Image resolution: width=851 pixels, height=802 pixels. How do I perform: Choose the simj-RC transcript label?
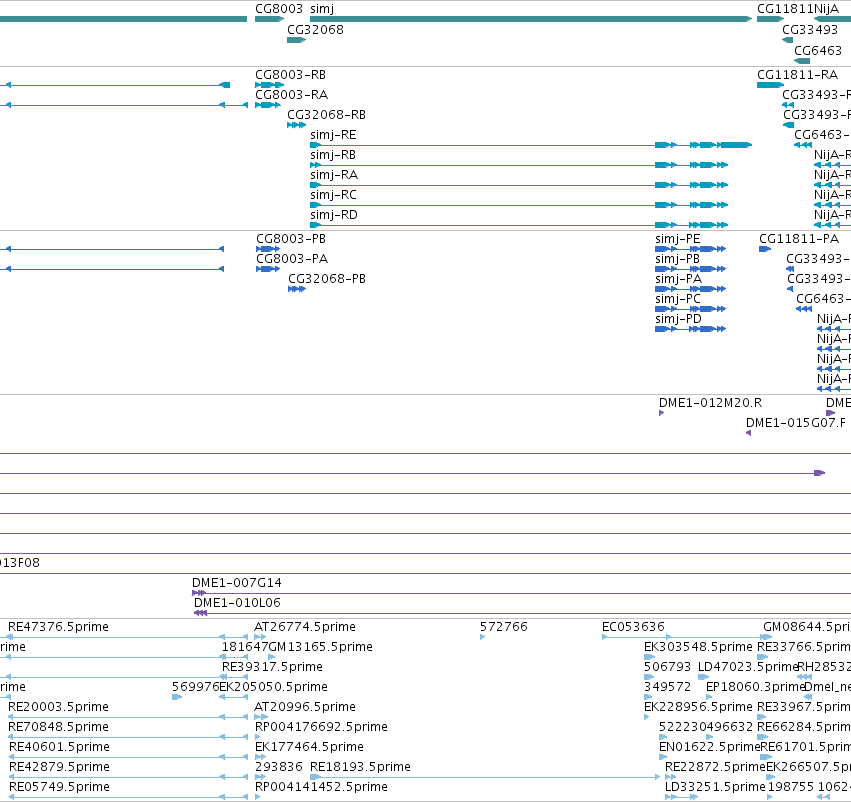[333, 195]
